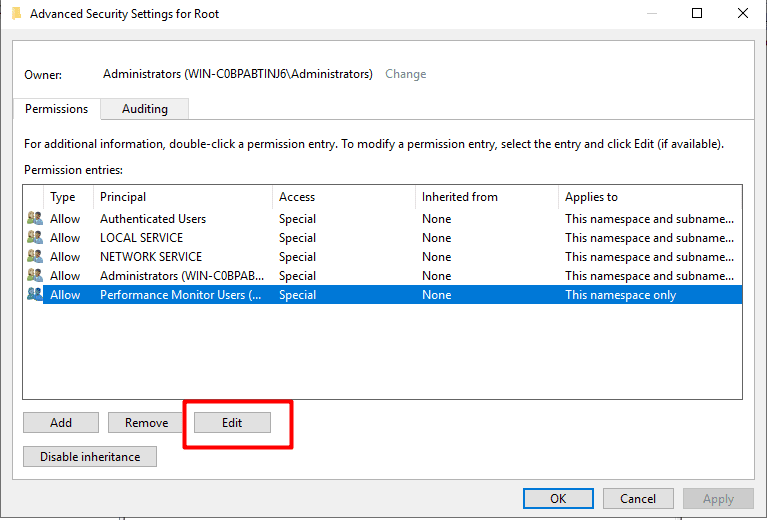This screenshot has height=520, width=767.
Task: Select the NETWORK SERVICE permission entry
Action: coord(383,257)
